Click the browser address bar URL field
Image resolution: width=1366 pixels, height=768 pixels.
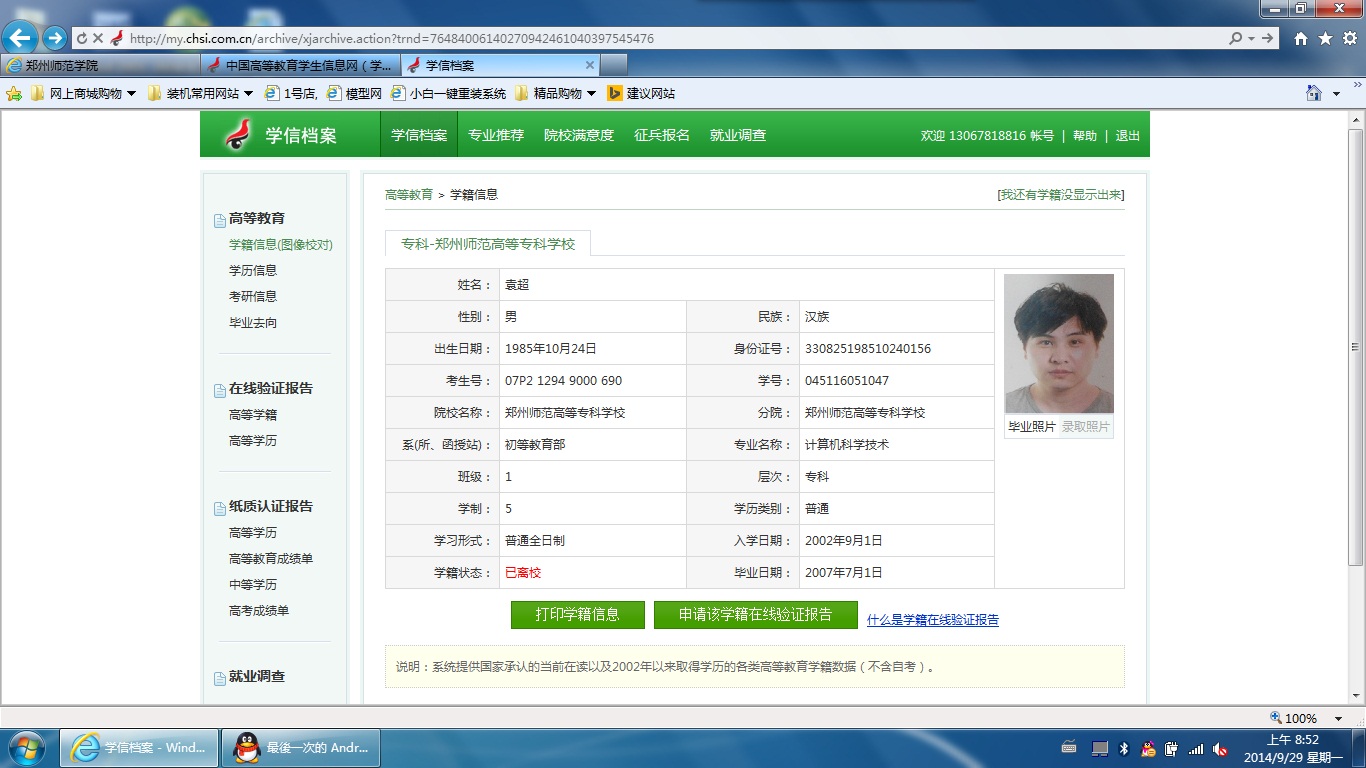650,39
